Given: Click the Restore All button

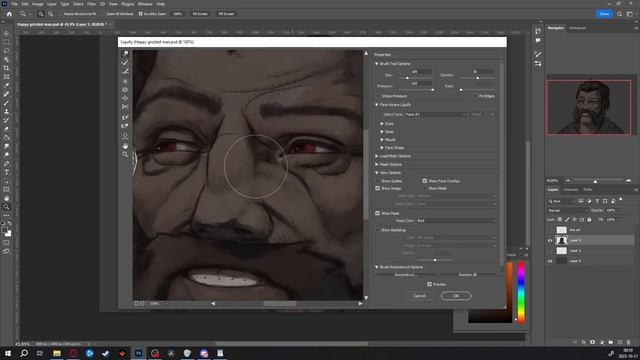Looking at the screenshot, I should pos(468,275).
